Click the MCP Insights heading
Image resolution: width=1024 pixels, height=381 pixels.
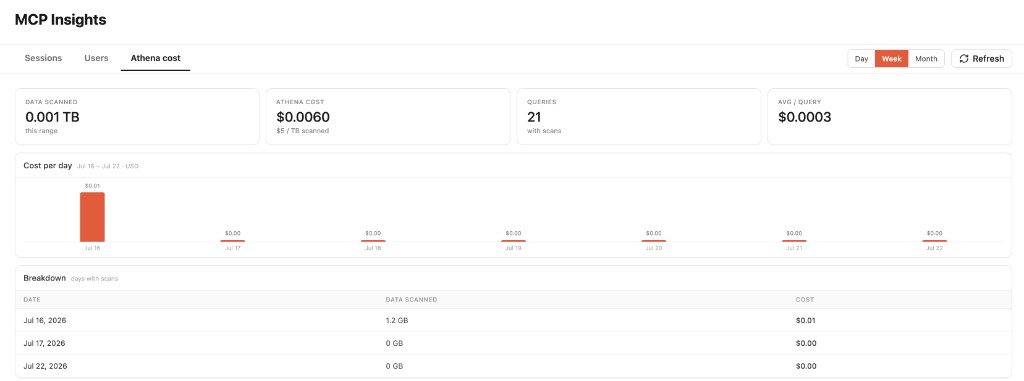61,20
